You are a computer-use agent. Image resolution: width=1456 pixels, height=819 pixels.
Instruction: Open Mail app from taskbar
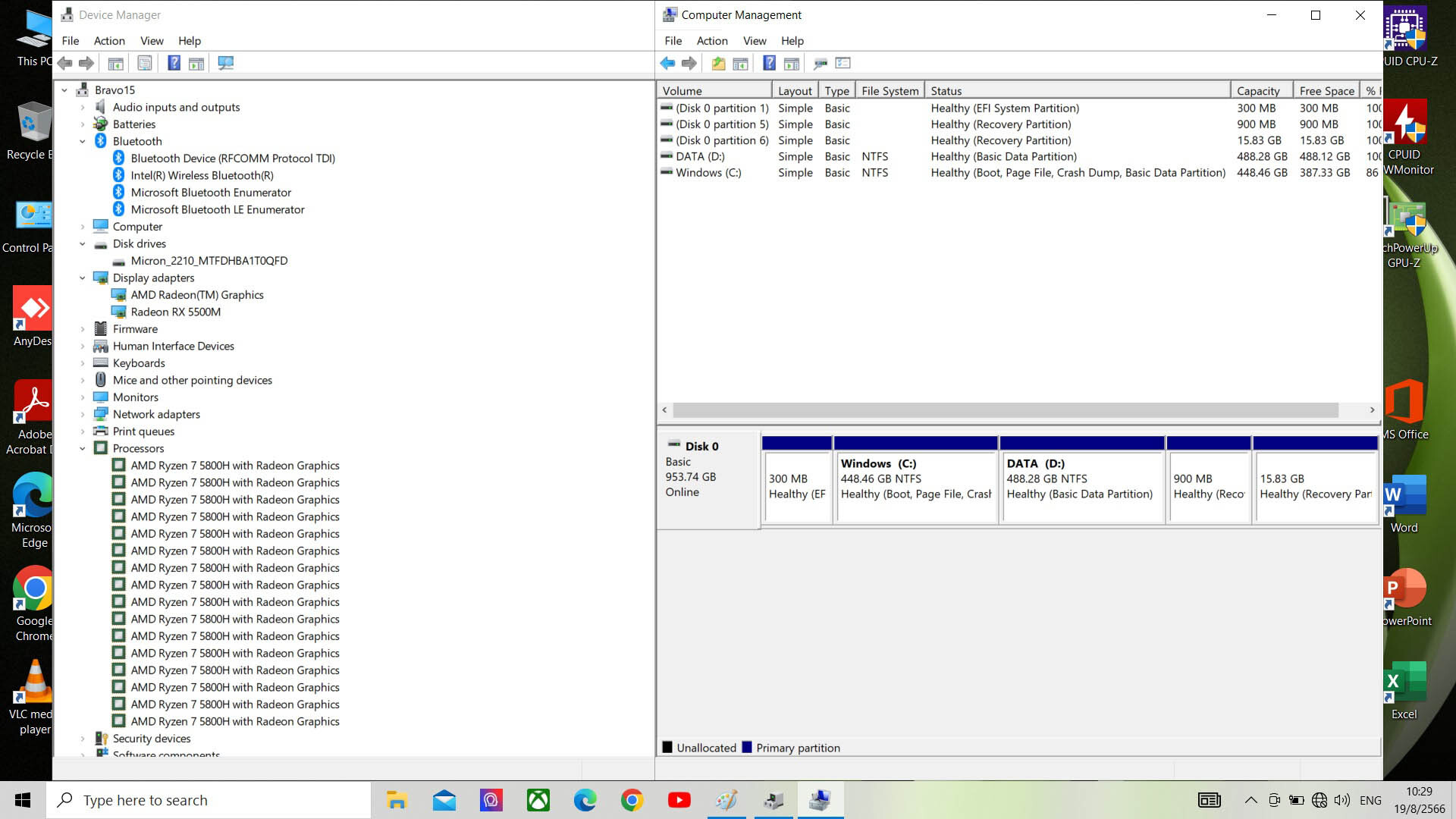tap(444, 800)
